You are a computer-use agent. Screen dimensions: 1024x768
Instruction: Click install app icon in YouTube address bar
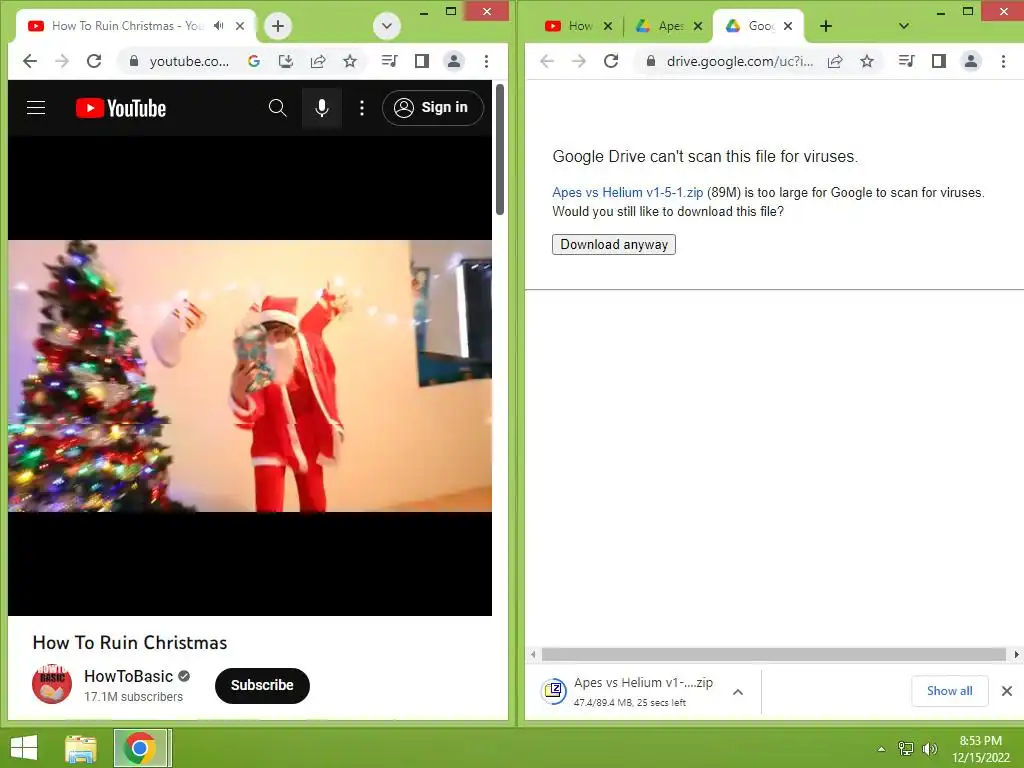click(x=285, y=61)
